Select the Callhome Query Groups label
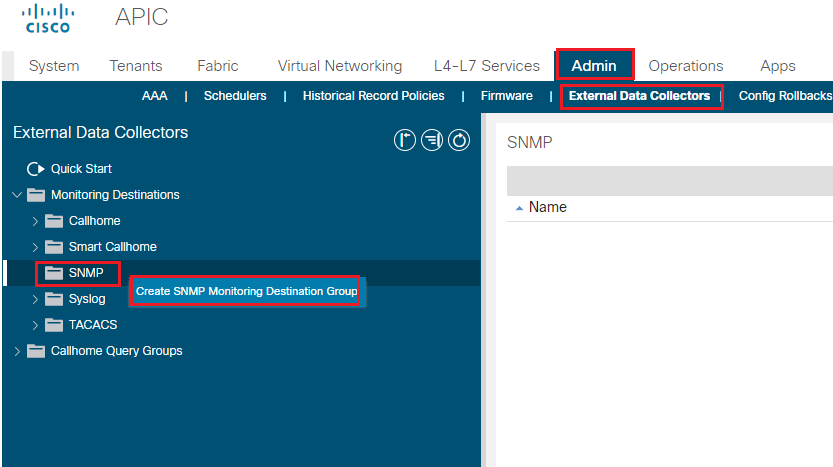Screen dimensions: 833x467 (x=117, y=351)
